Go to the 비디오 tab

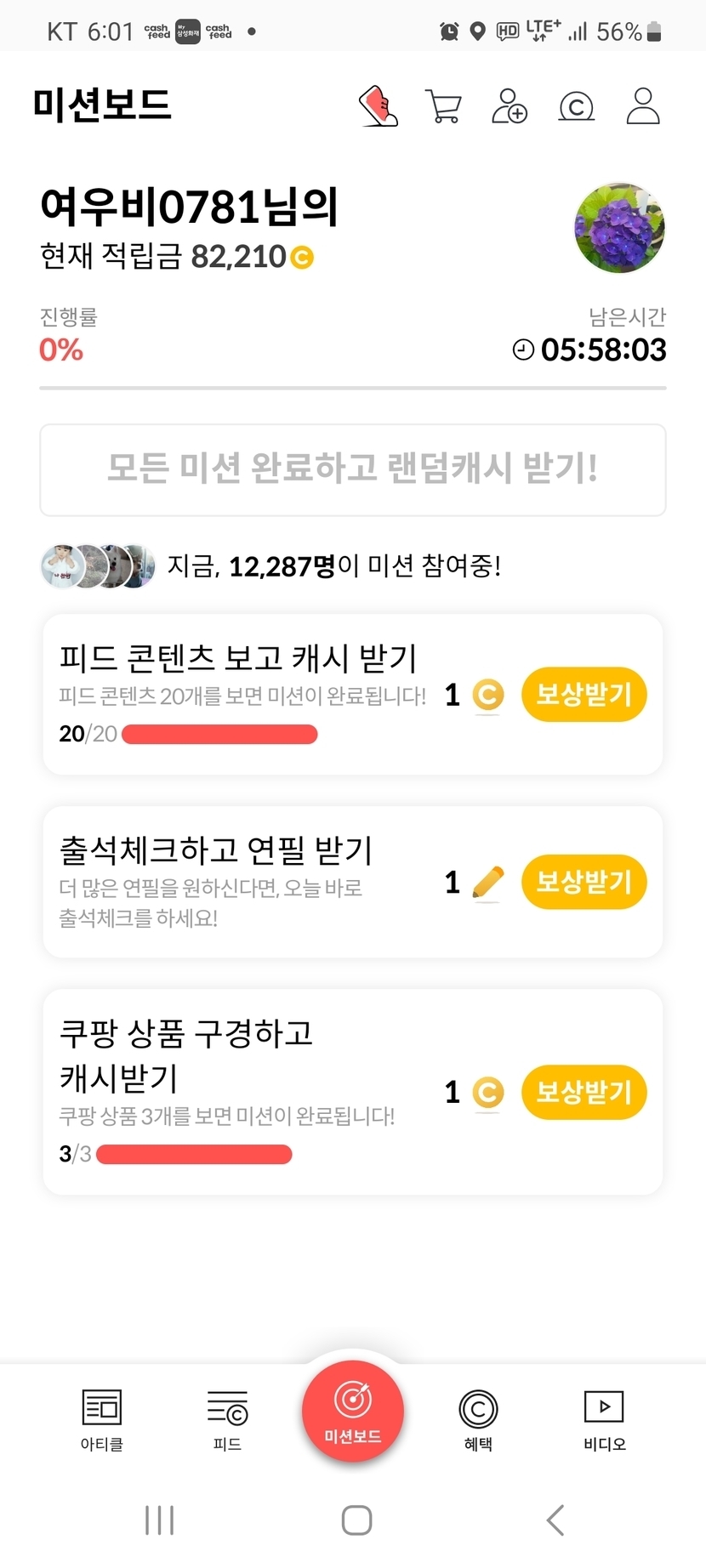(604, 1418)
